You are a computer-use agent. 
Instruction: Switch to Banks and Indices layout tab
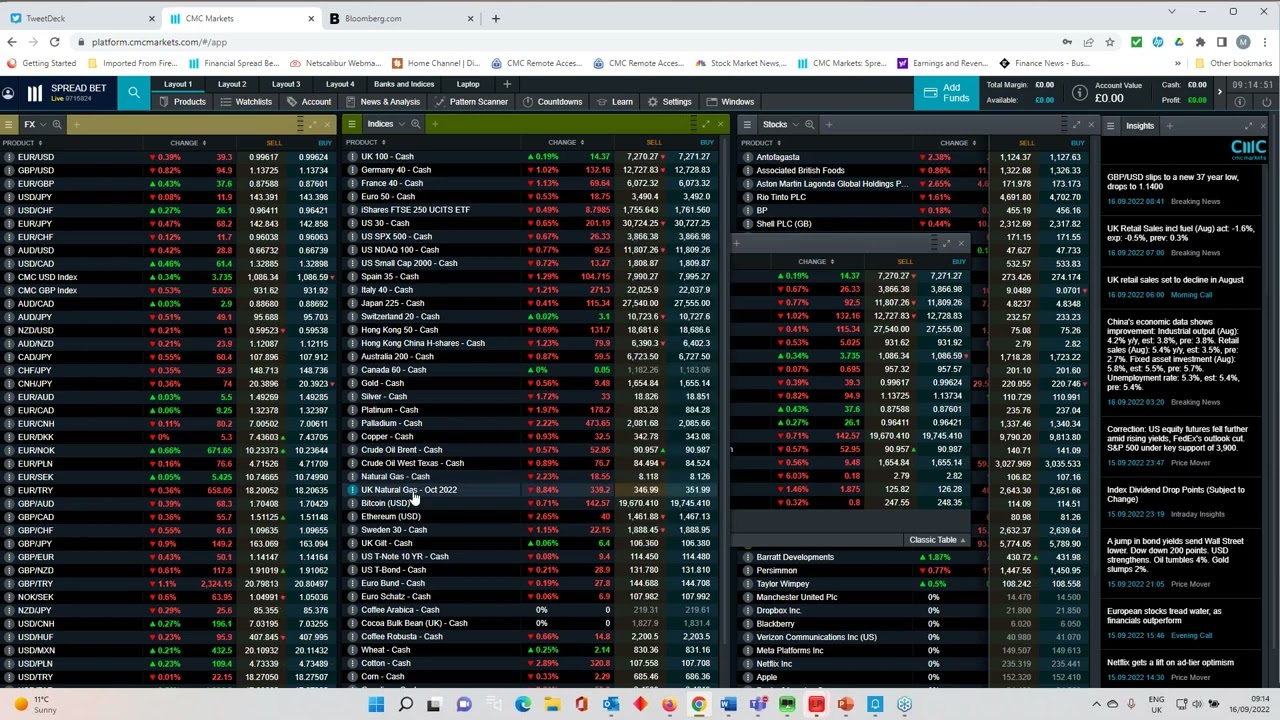pyautogui.click(x=404, y=84)
